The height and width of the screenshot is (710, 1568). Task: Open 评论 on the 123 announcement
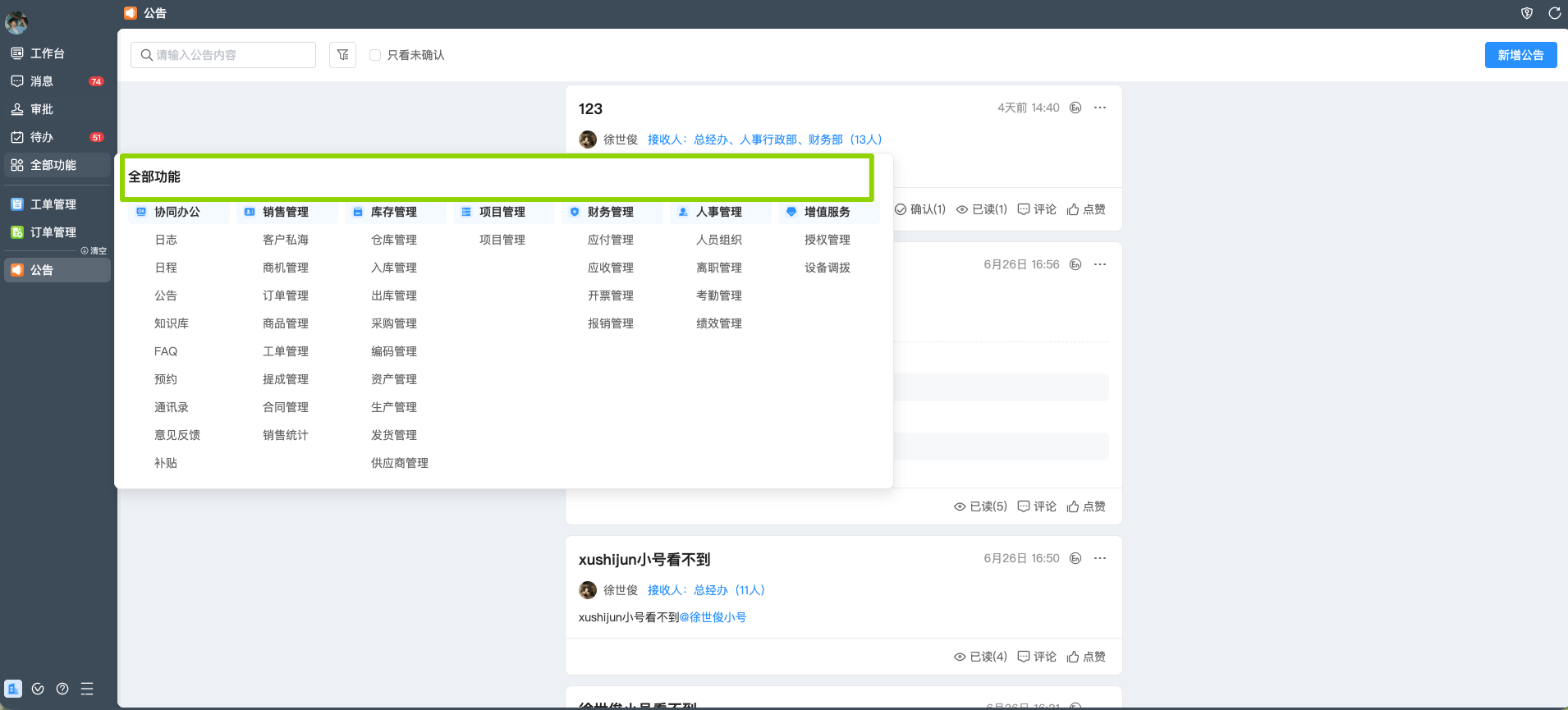(x=1037, y=209)
